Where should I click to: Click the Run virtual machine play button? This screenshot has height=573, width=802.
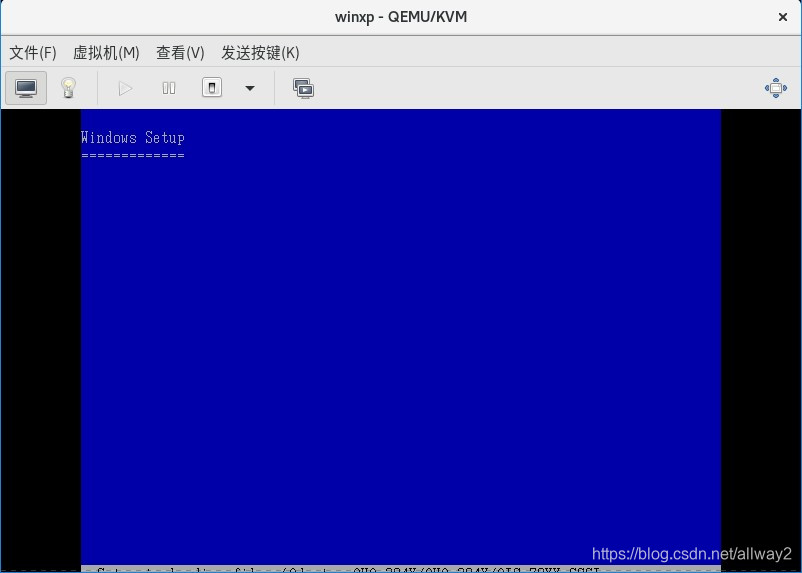point(125,88)
